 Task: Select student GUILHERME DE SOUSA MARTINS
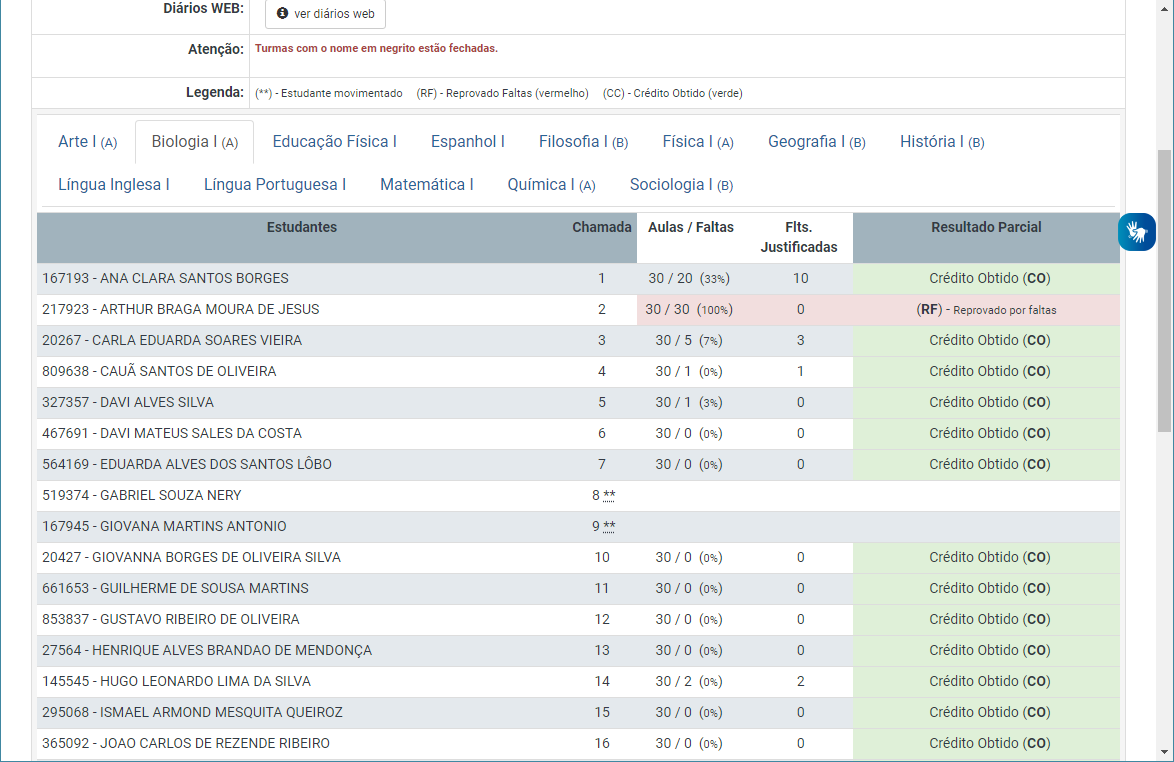[175, 588]
